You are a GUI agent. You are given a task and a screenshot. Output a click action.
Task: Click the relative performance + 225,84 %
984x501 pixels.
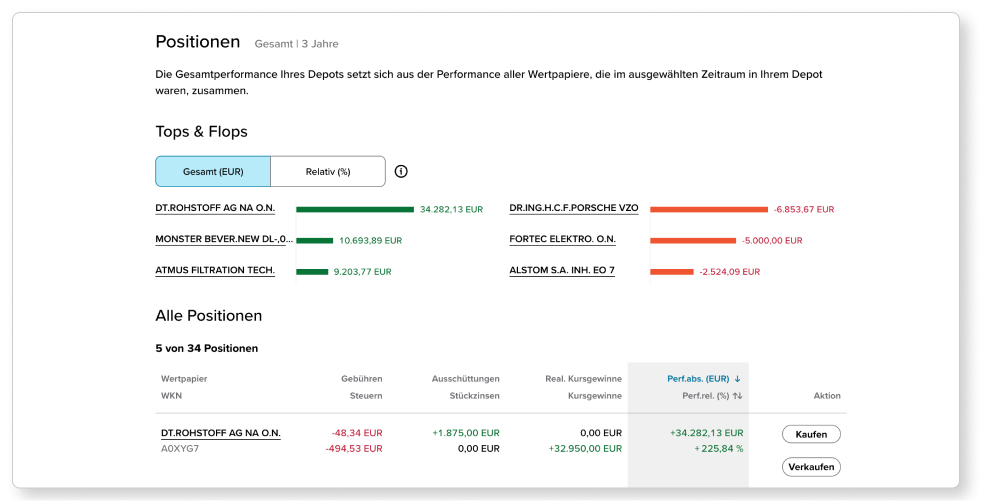tap(719, 449)
